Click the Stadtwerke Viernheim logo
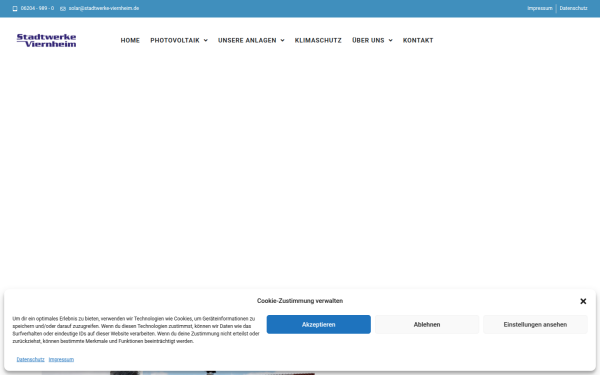 (x=46, y=40)
